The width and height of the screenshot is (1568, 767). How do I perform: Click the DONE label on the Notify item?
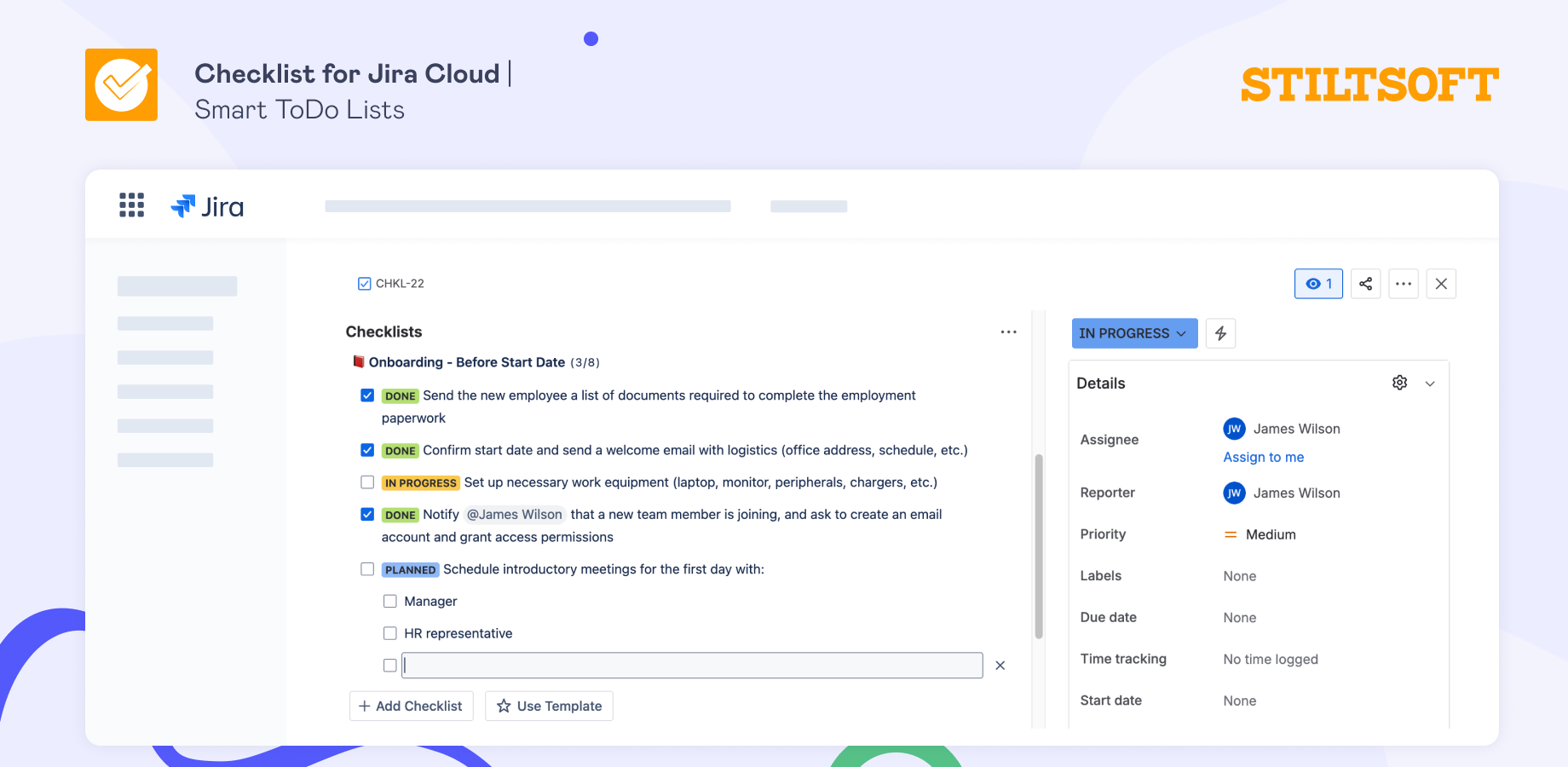pyautogui.click(x=400, y=515)
